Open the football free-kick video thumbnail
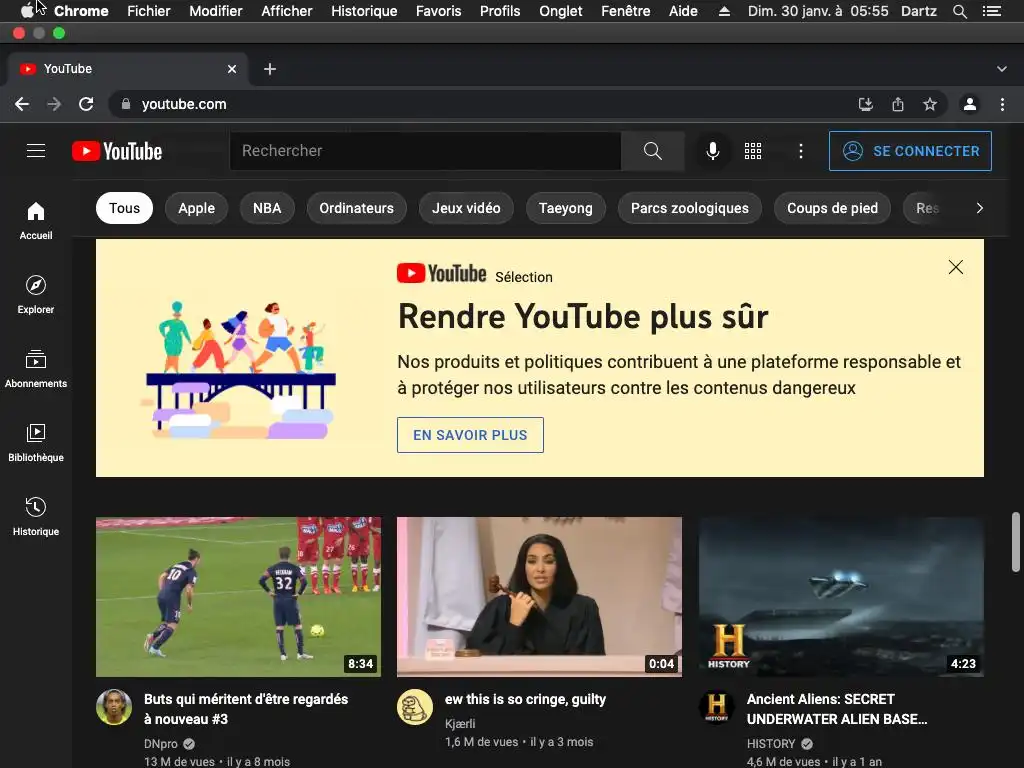This screenshot has width=1024, height=768. coord(238,597)
